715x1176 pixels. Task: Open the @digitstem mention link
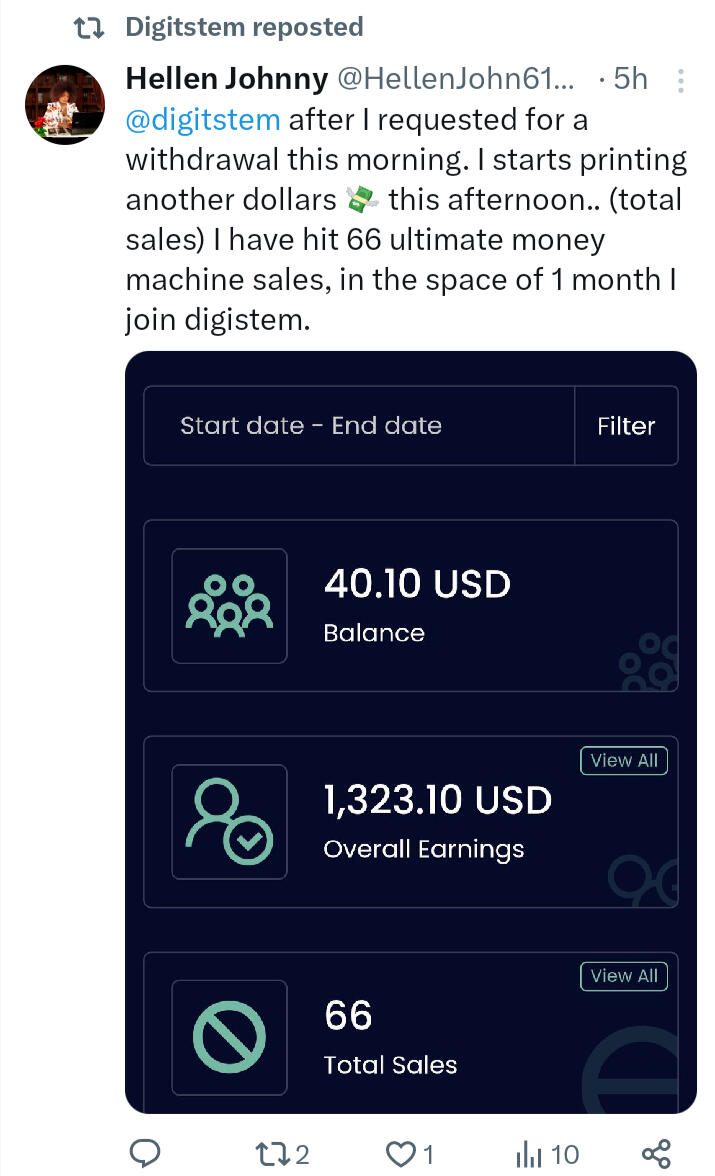(203, 120)
